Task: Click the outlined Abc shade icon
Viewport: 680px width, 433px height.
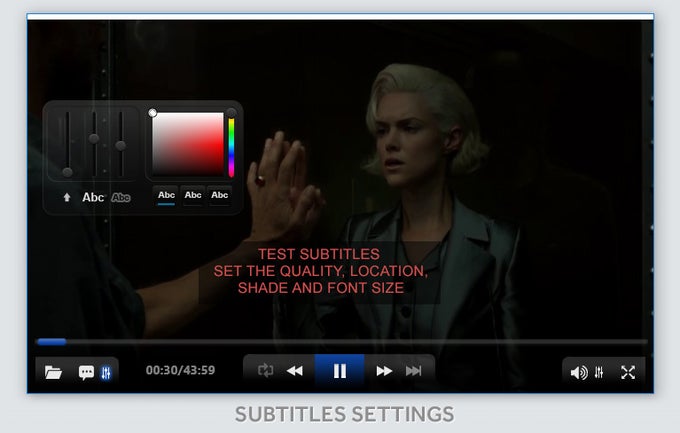Action: [121, 198]
